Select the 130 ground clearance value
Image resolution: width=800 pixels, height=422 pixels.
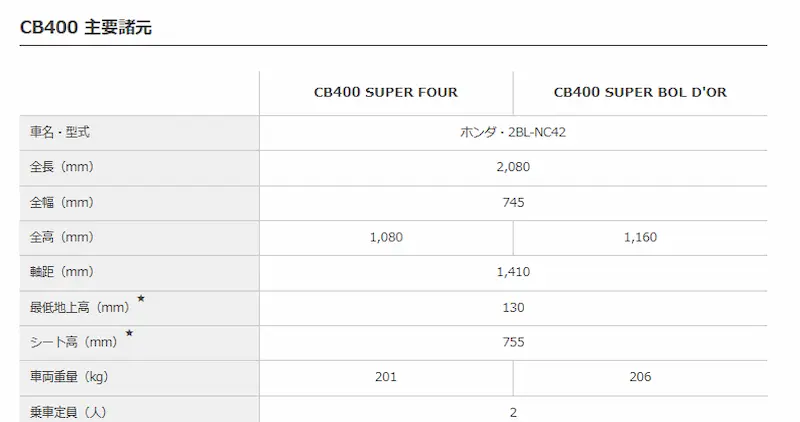[512, 307]
